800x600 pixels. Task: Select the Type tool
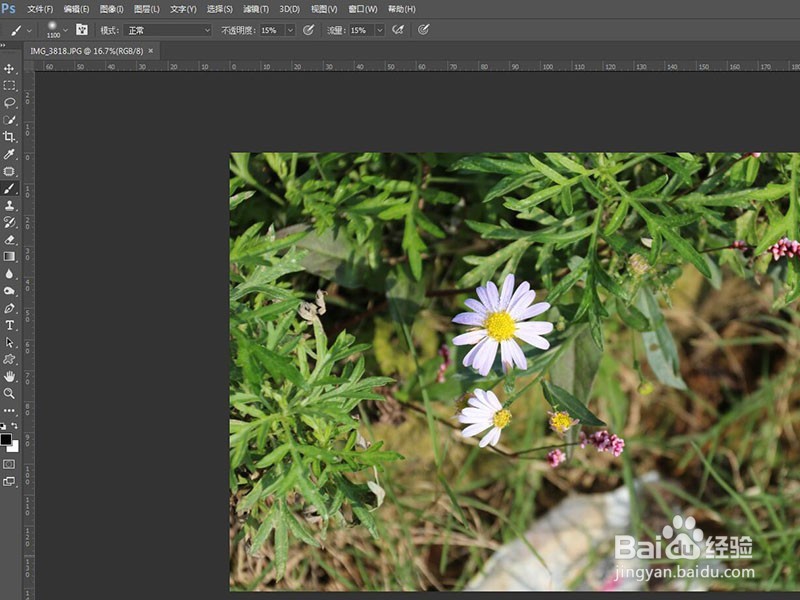(9, 325)
